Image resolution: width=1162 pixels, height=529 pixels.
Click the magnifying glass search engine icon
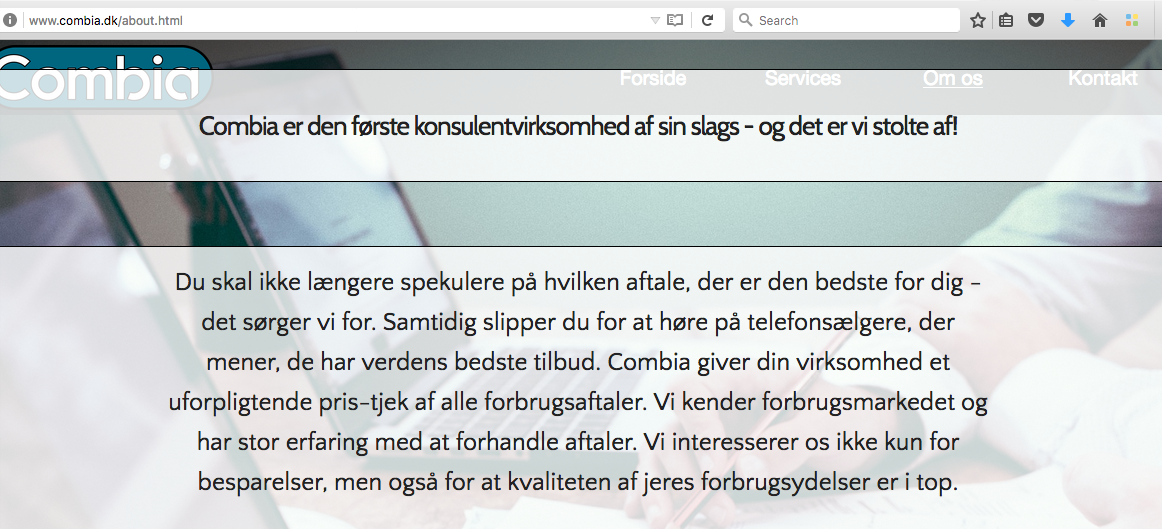coord(745,20)
